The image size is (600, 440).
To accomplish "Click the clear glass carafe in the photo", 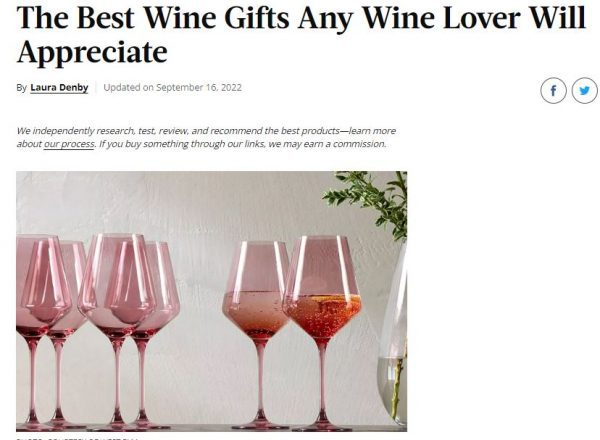I will click(393, 333).
